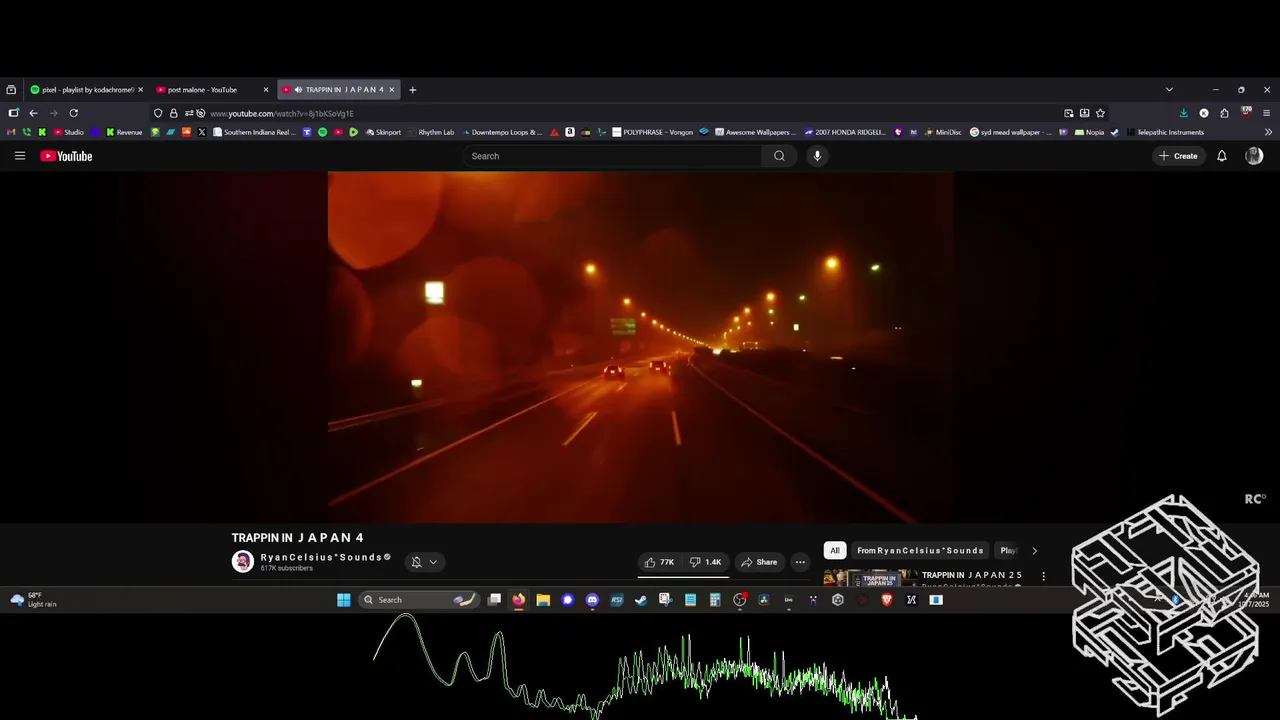The height and width of the screenshot is (720, 1280).
Task: Click the YouTube search input field
Action: point(612,156)
